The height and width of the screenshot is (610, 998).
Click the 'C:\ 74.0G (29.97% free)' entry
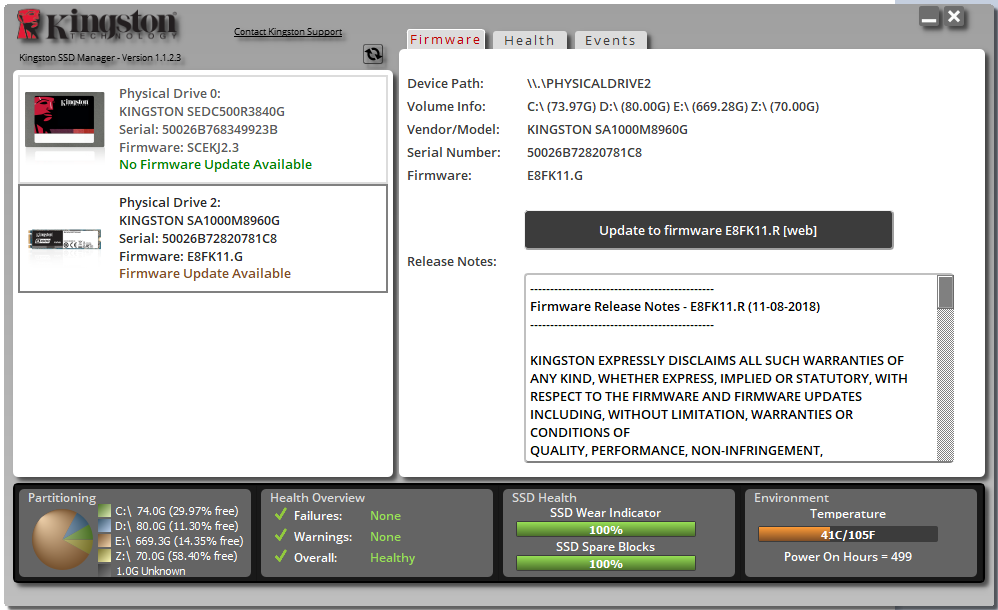pyautogui.click(x=177, y=511)
